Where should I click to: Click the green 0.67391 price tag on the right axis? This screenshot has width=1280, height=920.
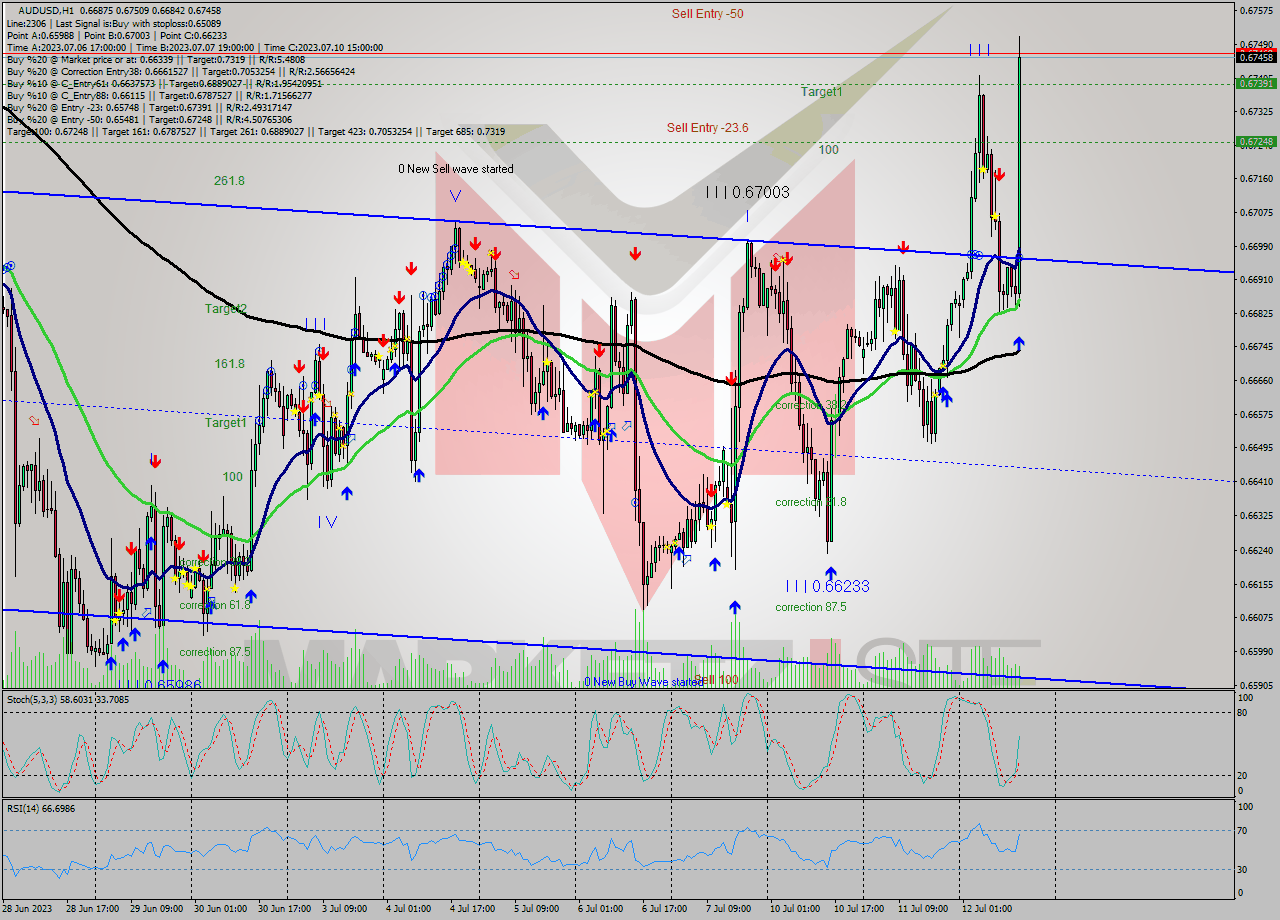[1256, 87]
